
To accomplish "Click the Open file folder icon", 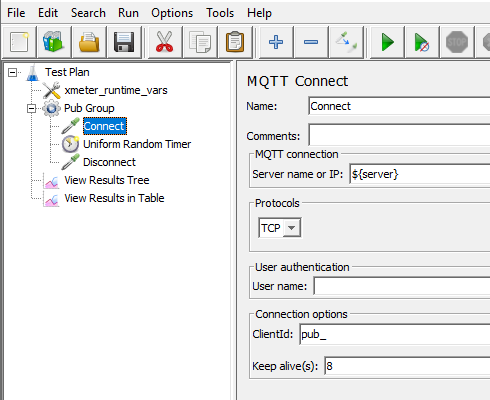I will [89, 42].
